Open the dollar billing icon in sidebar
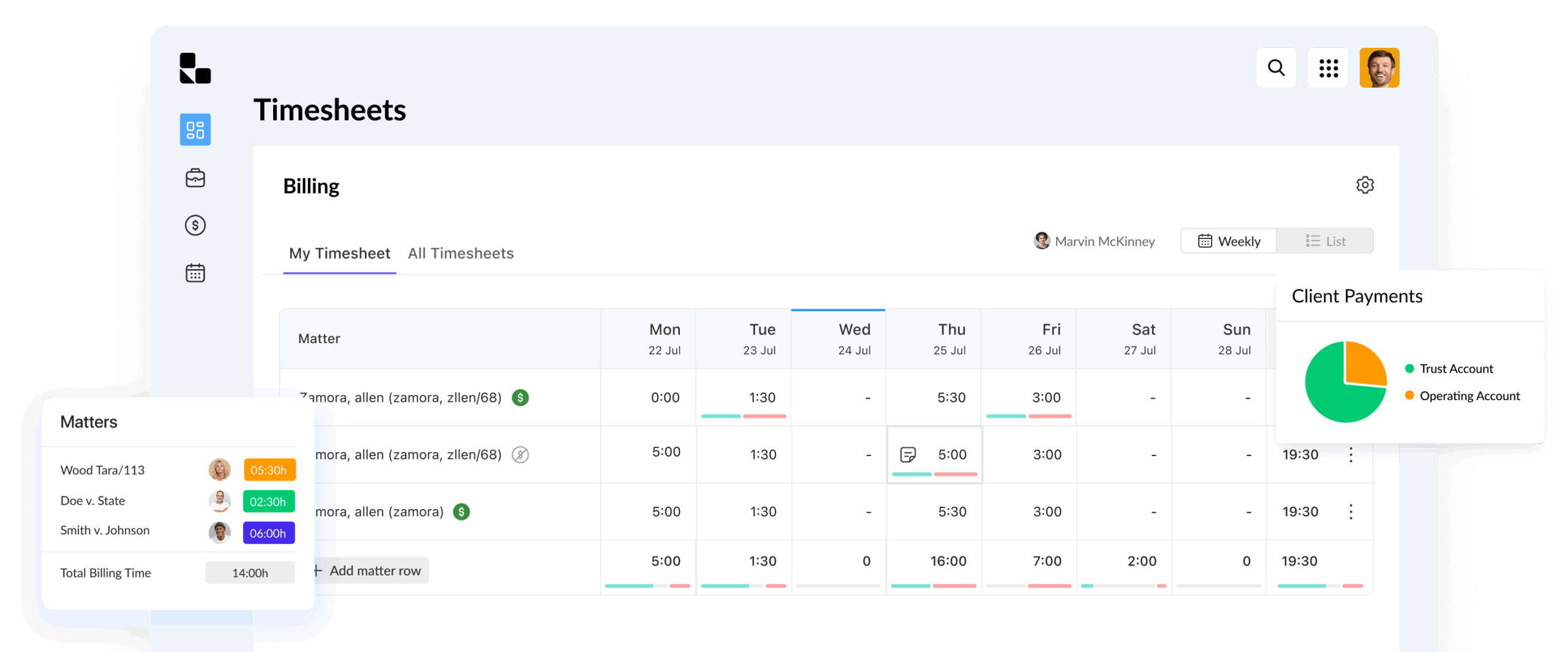The height and width of the screenshot is (652, 1568). (x=195, y=226)
